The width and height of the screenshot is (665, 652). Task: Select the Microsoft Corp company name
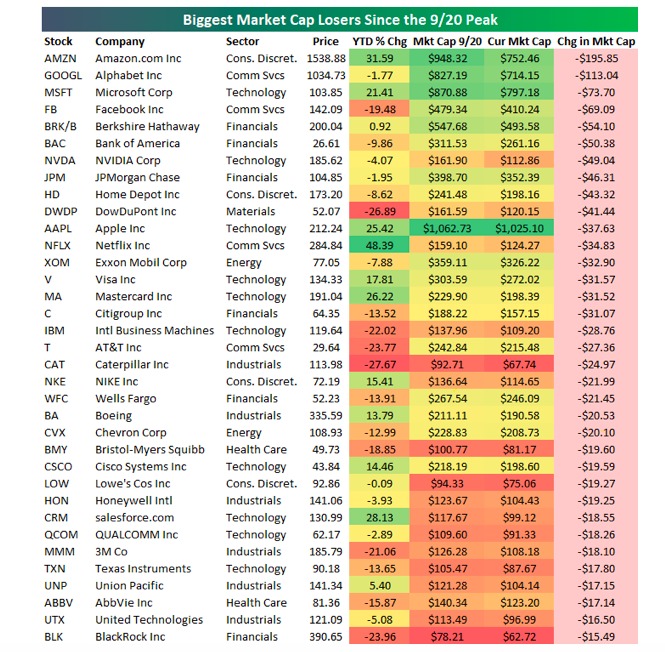[134, 92]
